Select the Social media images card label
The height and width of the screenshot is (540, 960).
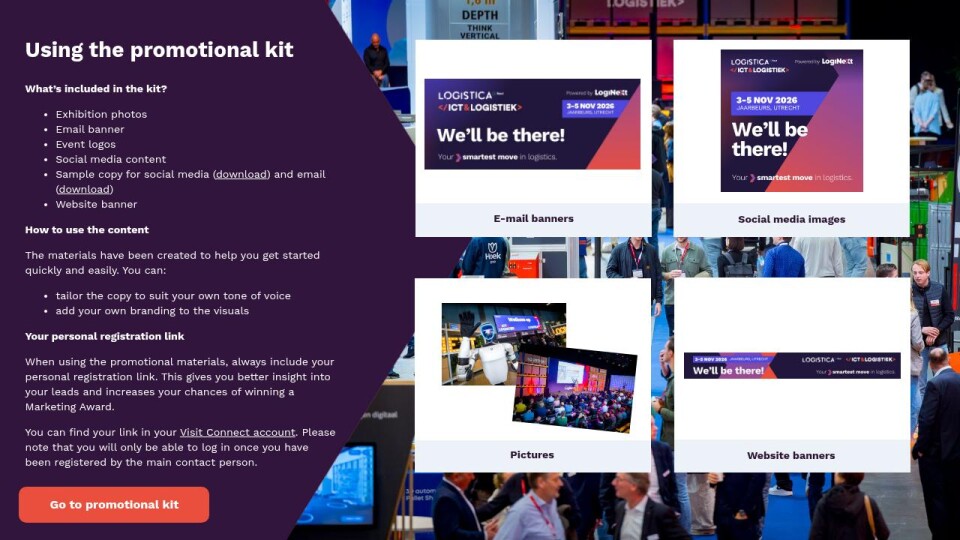pos(791,219)
